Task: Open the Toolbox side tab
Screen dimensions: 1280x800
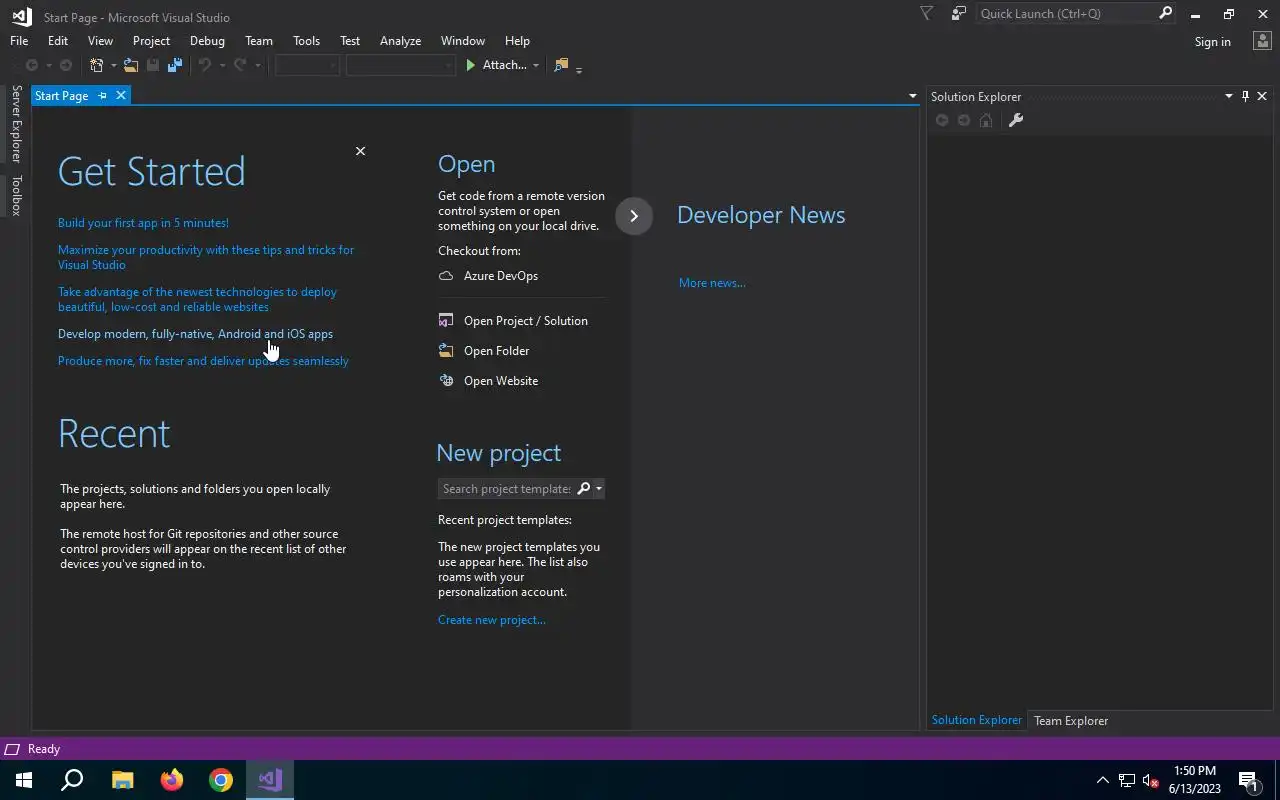Action: tap(16, 195)
